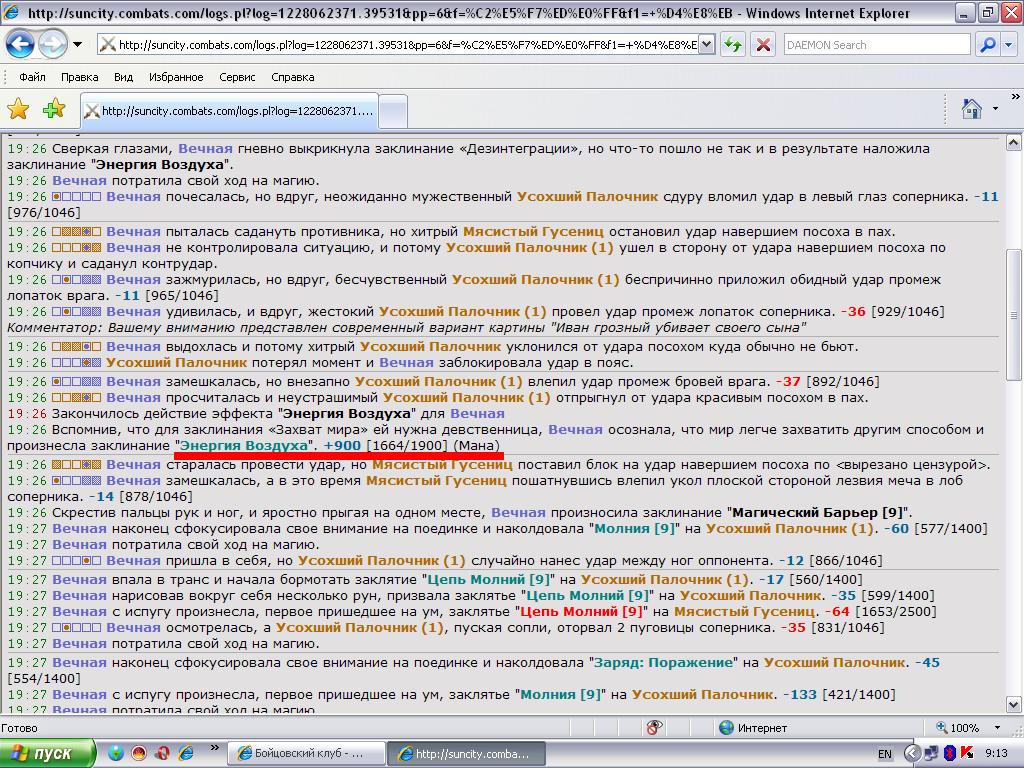This screenshot has height=768, width=1024.
Task: Click health value [421/1400]
Action: 859,694
